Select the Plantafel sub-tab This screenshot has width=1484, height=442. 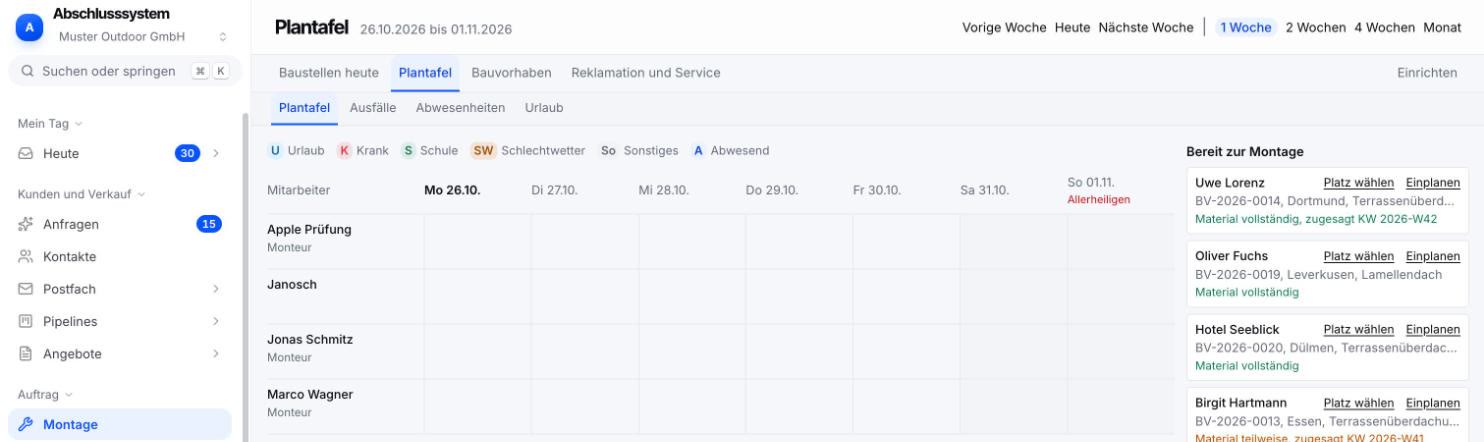point(305,107)
